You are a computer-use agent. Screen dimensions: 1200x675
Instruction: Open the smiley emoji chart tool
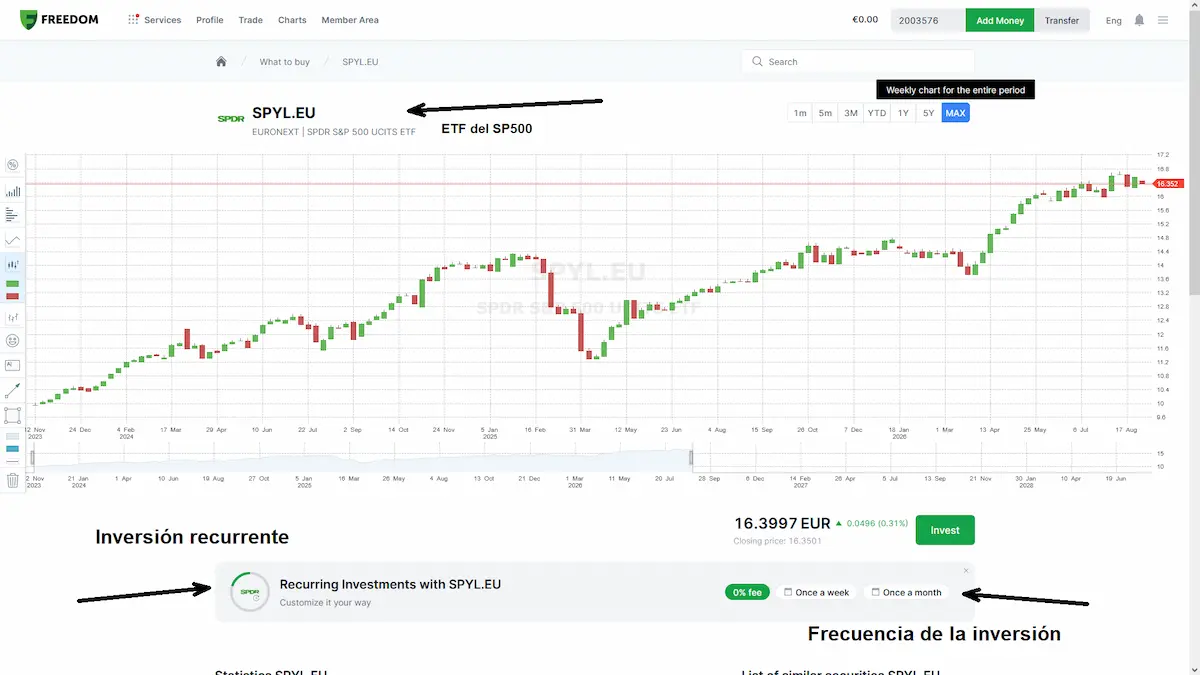pos(13,341)
